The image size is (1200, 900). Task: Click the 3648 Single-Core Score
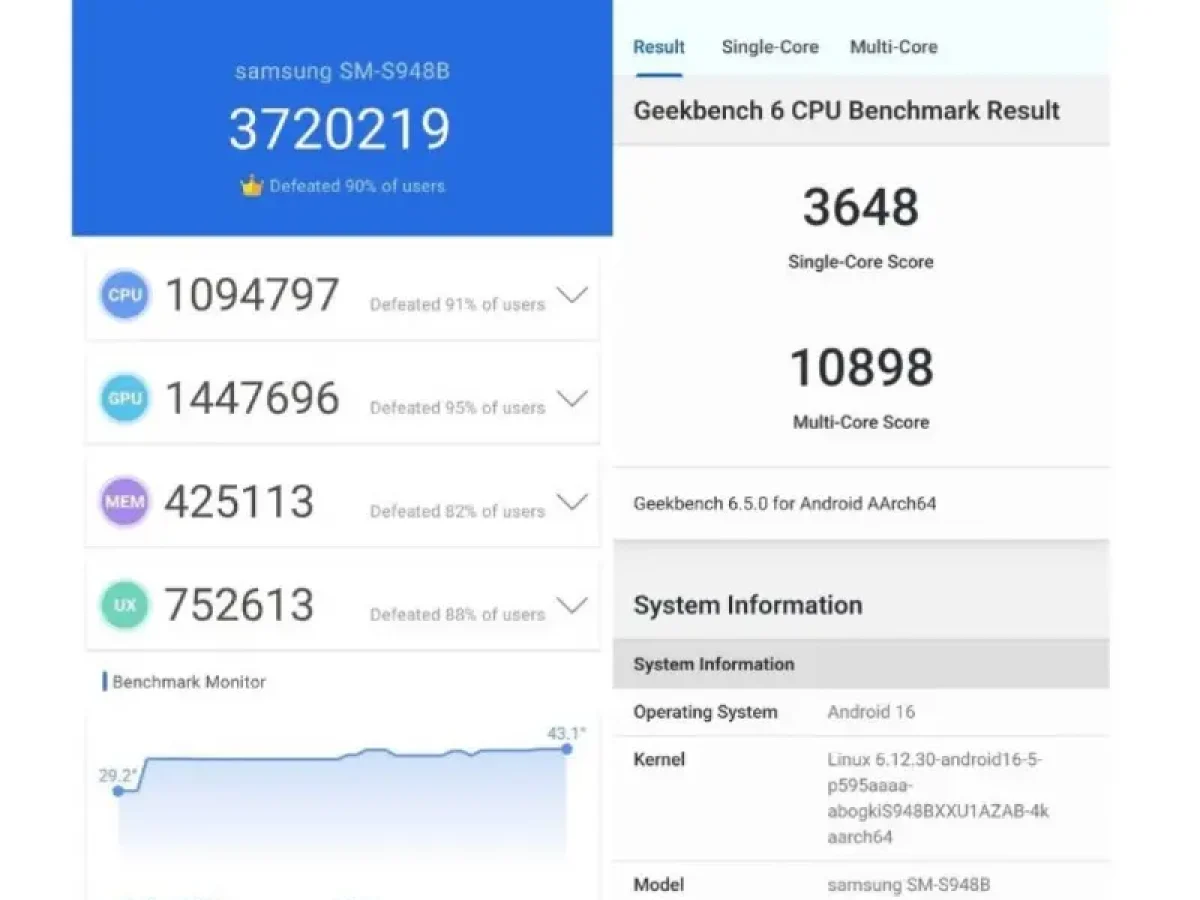click(860, 207)
